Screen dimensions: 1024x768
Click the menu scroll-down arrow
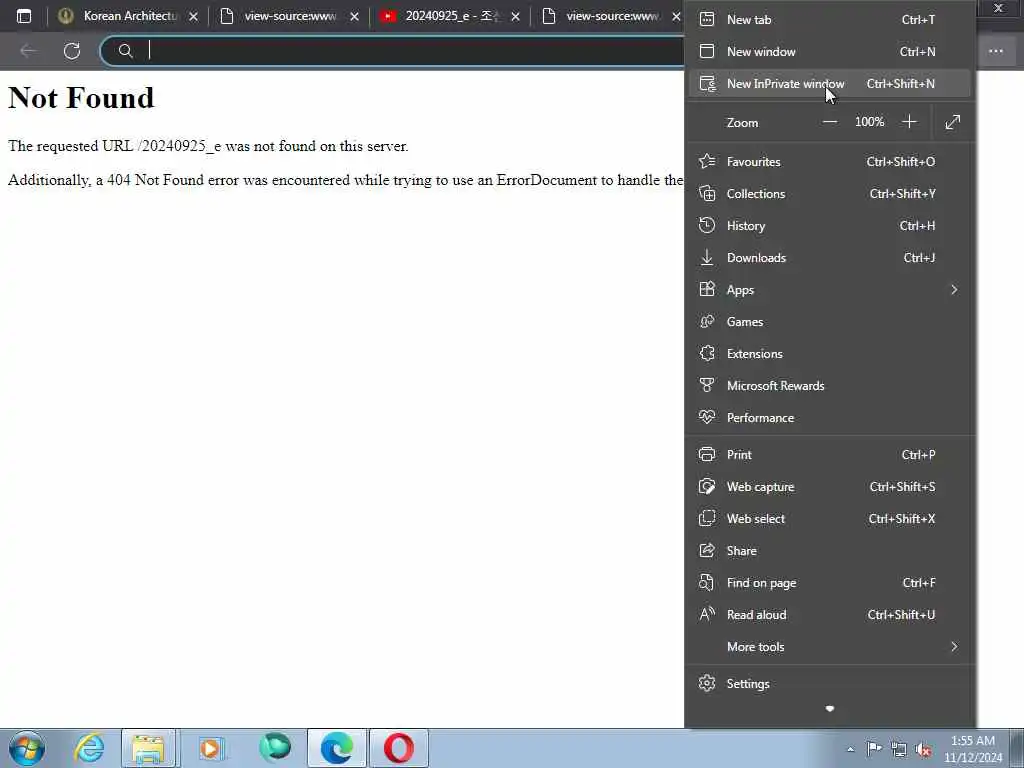829,709
